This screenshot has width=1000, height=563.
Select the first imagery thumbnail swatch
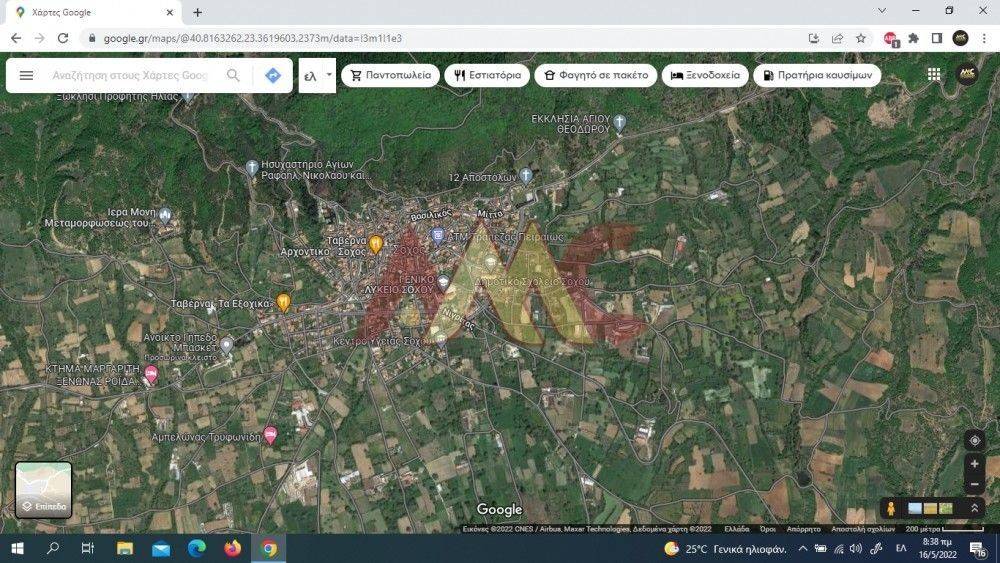click(914, 509)
